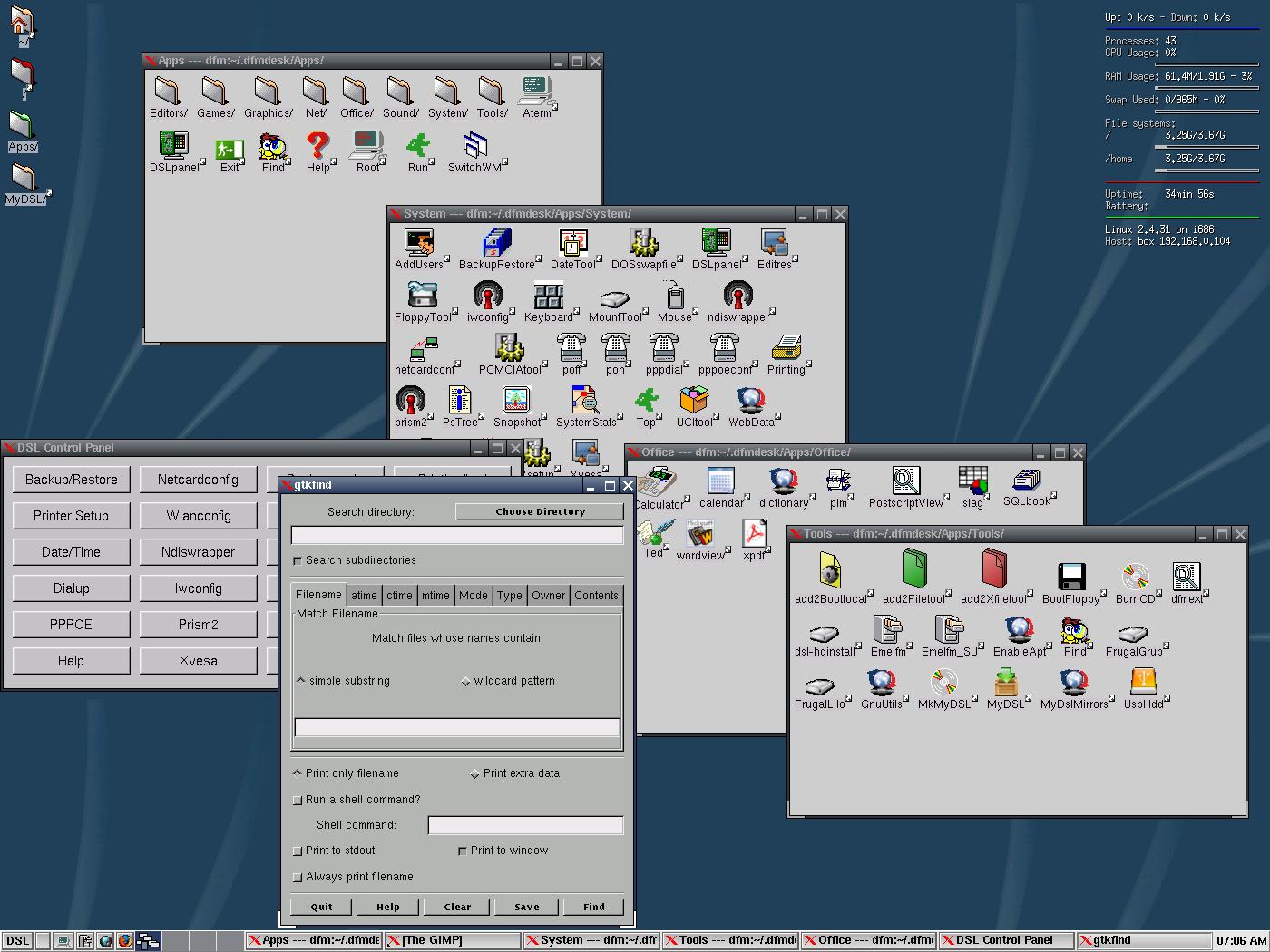Screen dimensions: 1270x952
Task: Click Backup/Restore in DSL Control Panel
Action: click(x=72, y=480)
